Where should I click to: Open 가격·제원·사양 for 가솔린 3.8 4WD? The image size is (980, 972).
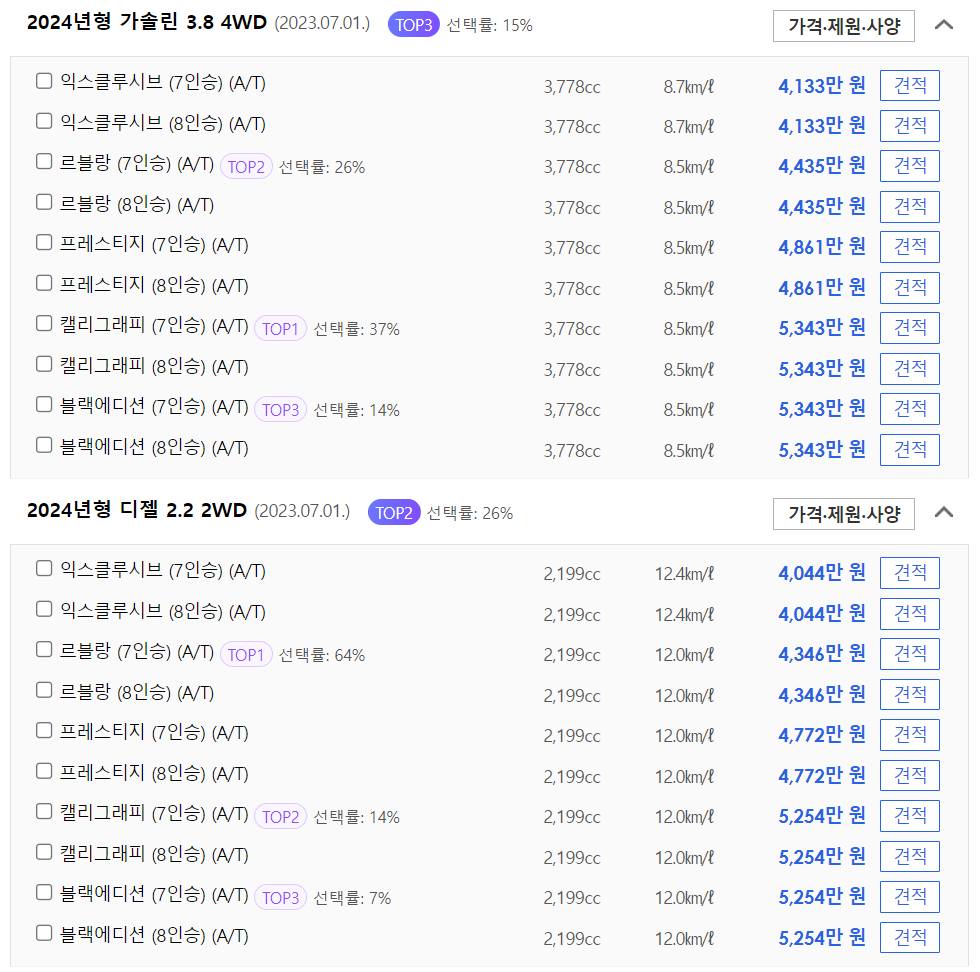pos(844,26)
